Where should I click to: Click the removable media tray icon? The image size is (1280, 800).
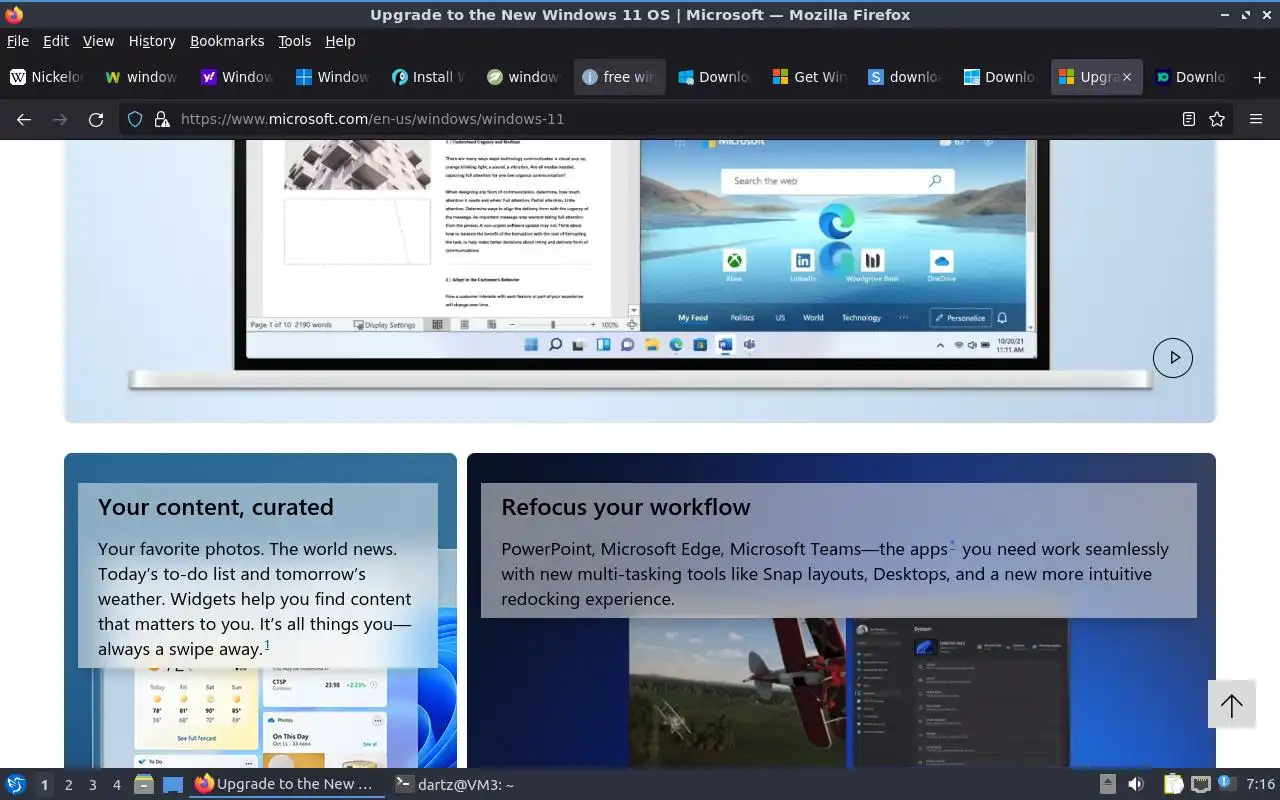[x=1107, y=785]
